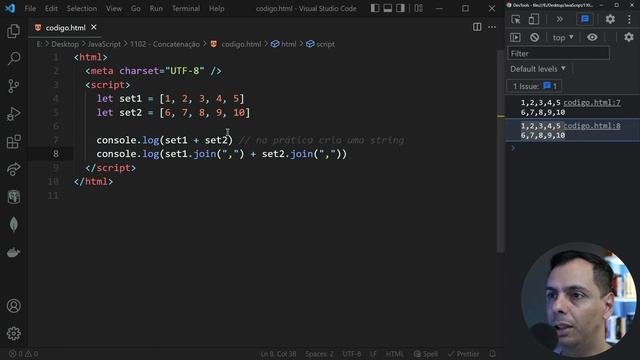Open the Terminal menu
Image resolution: width=640 pixels, height=360 pixels.
coord(186,8)
